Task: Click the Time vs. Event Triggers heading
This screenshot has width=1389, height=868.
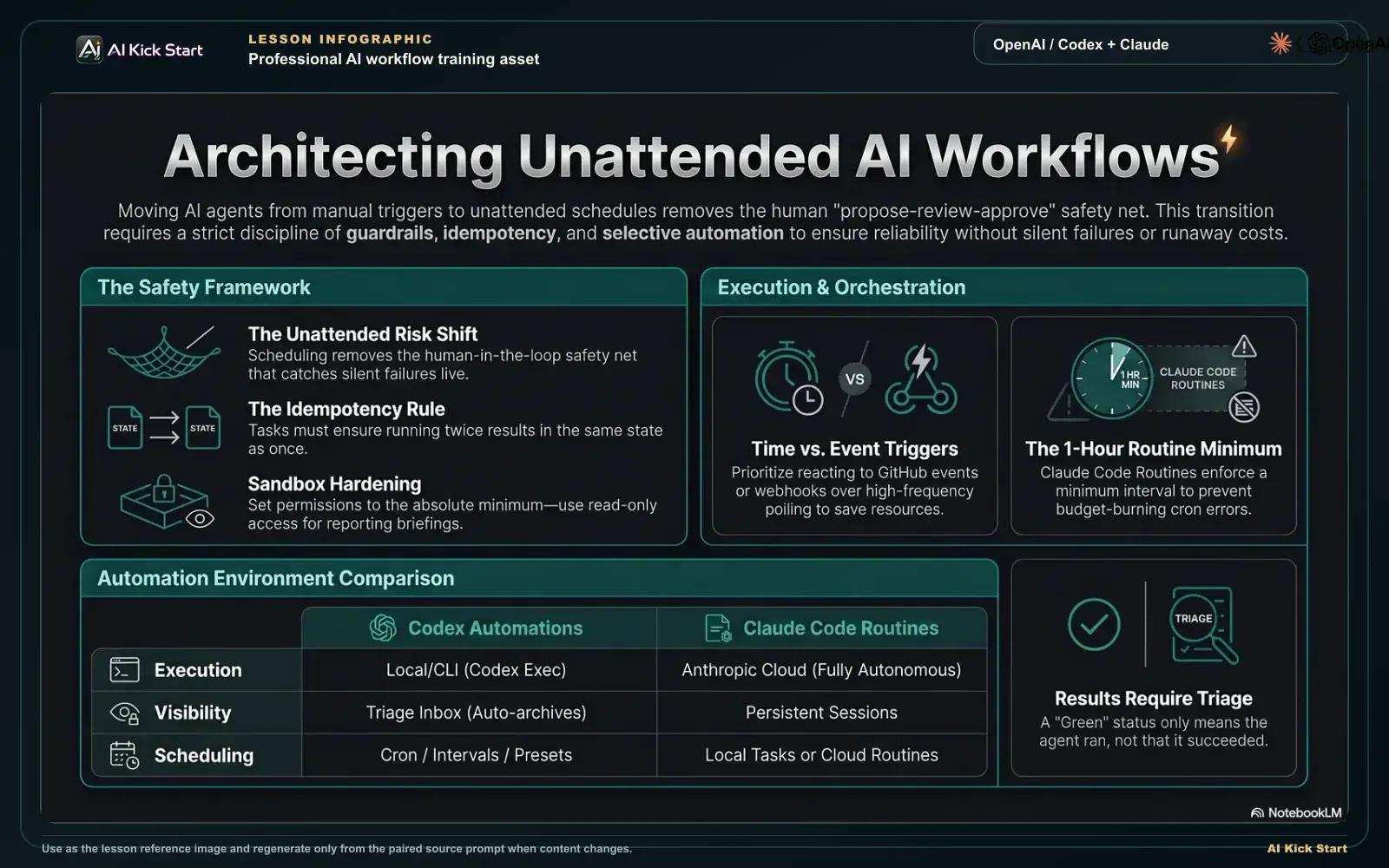Action: 855,449
